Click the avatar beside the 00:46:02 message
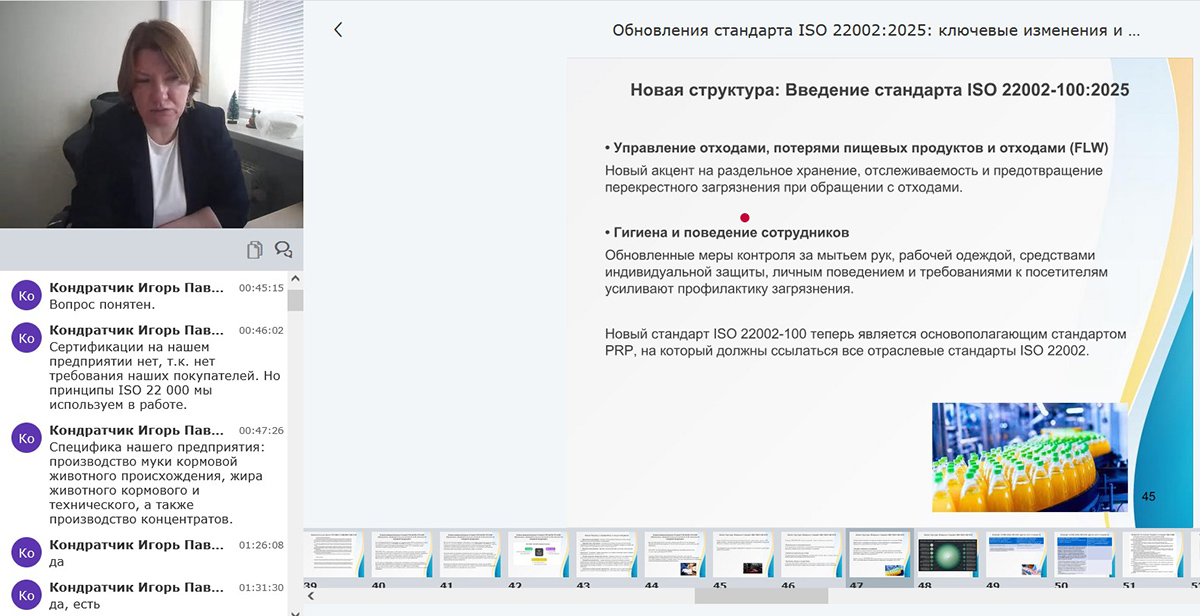Viewport: 1200px width, 616px height. tap(26, 338)
